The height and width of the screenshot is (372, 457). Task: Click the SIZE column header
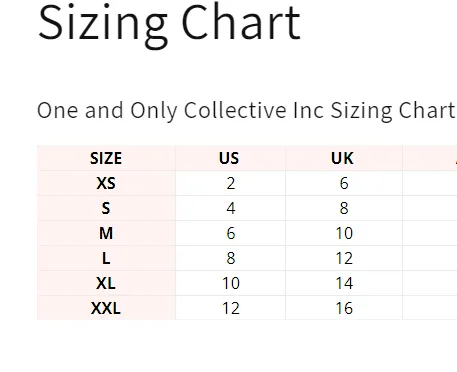(106, 158)
